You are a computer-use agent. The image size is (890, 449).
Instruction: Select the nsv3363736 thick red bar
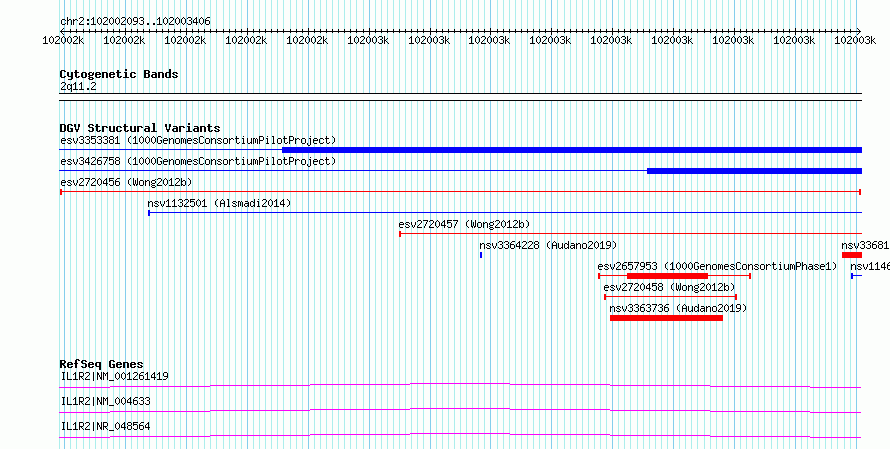[666, 318]
